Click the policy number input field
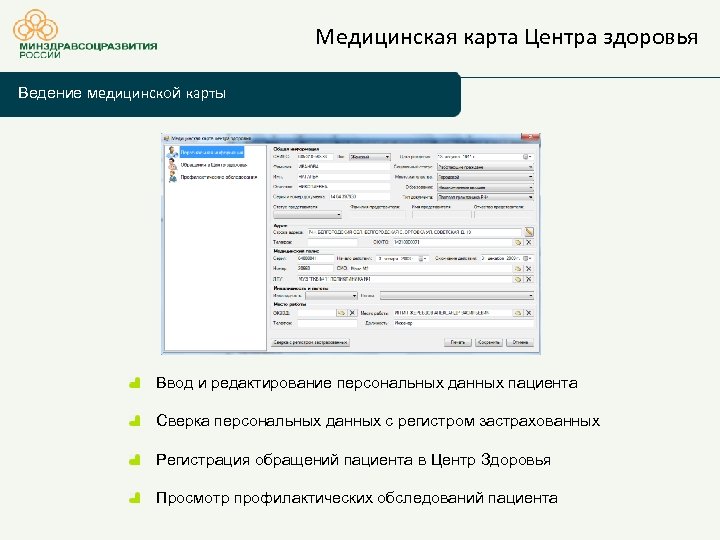This screenshot has height=540, width=720. [315, 269]
